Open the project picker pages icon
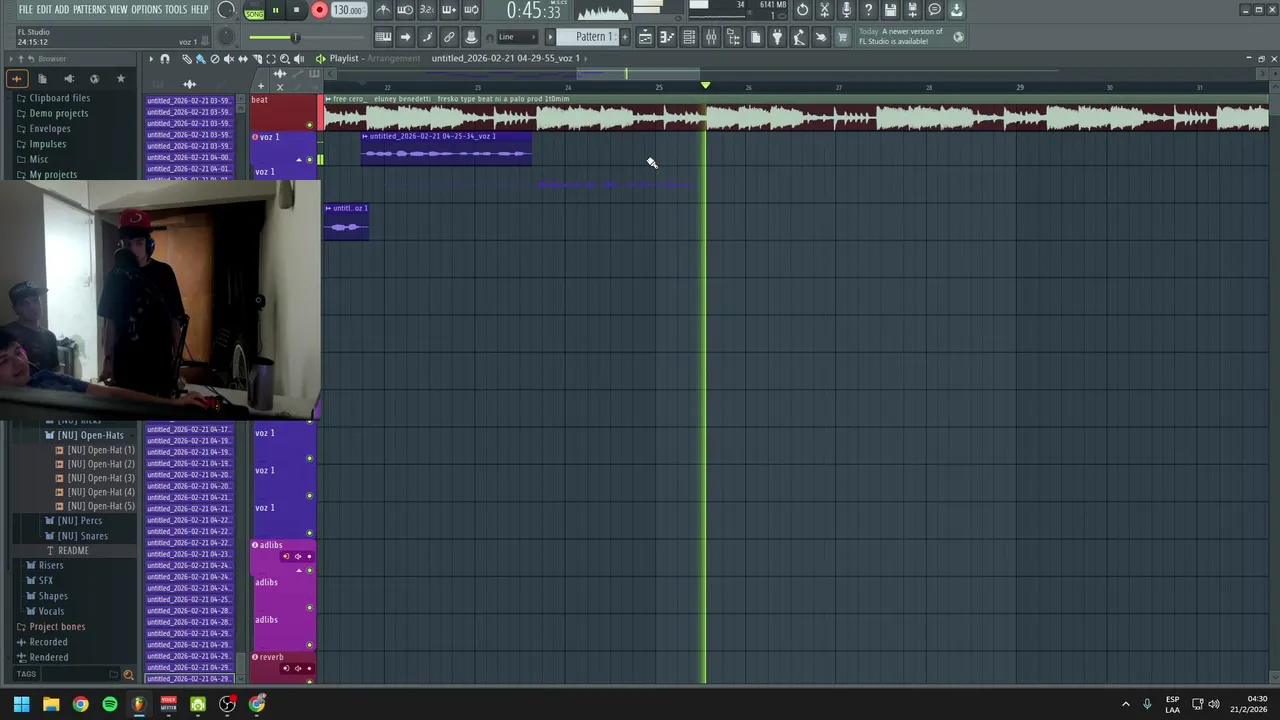Viewport: 1280px width, 720px height. coord(755,37)
